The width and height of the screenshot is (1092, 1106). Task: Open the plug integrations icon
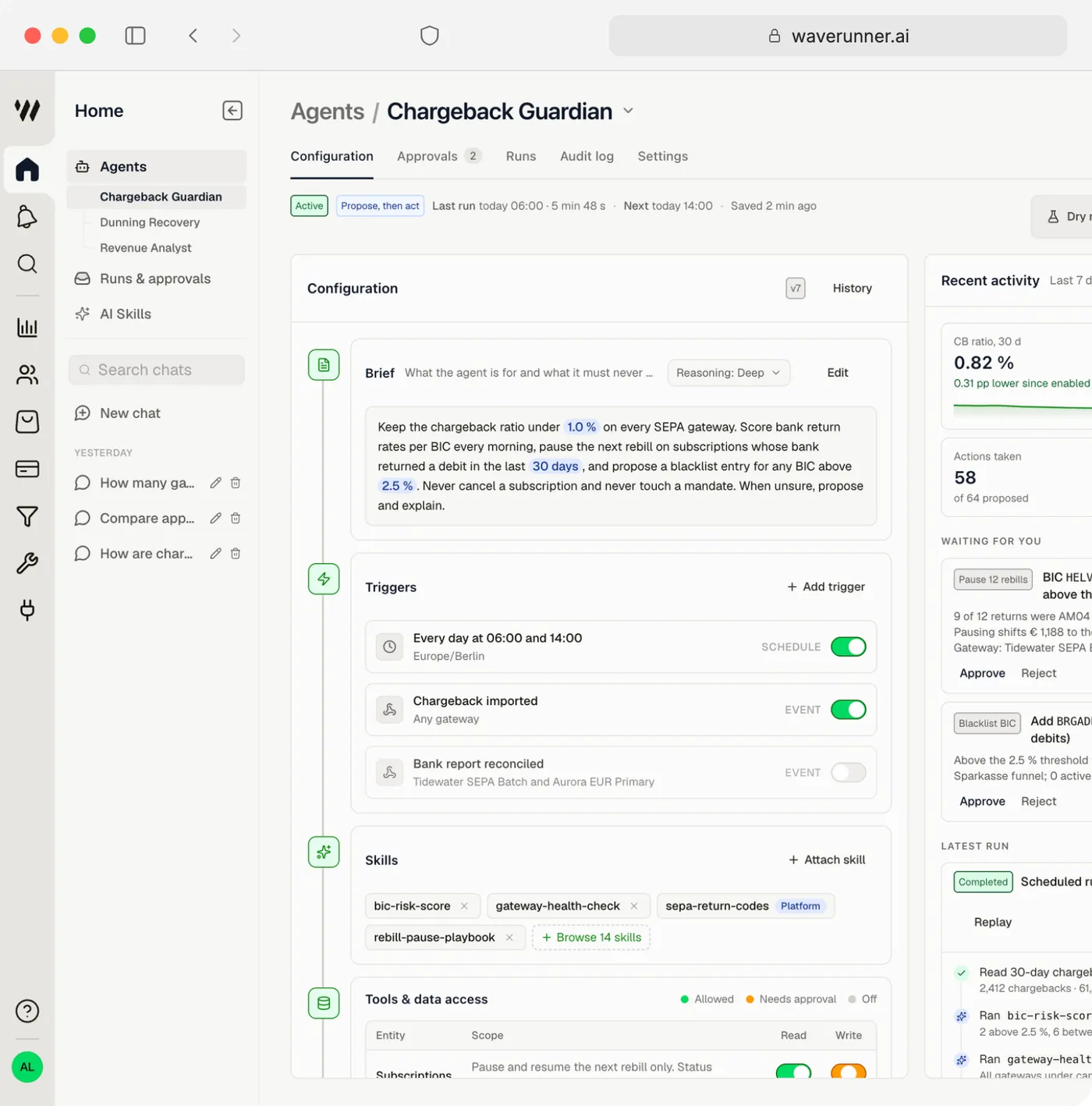27,610
